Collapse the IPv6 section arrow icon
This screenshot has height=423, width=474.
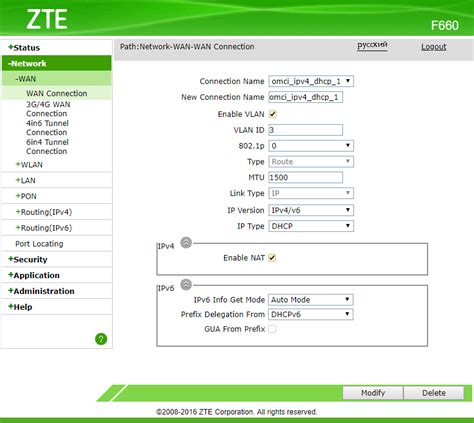click(186, 284)
